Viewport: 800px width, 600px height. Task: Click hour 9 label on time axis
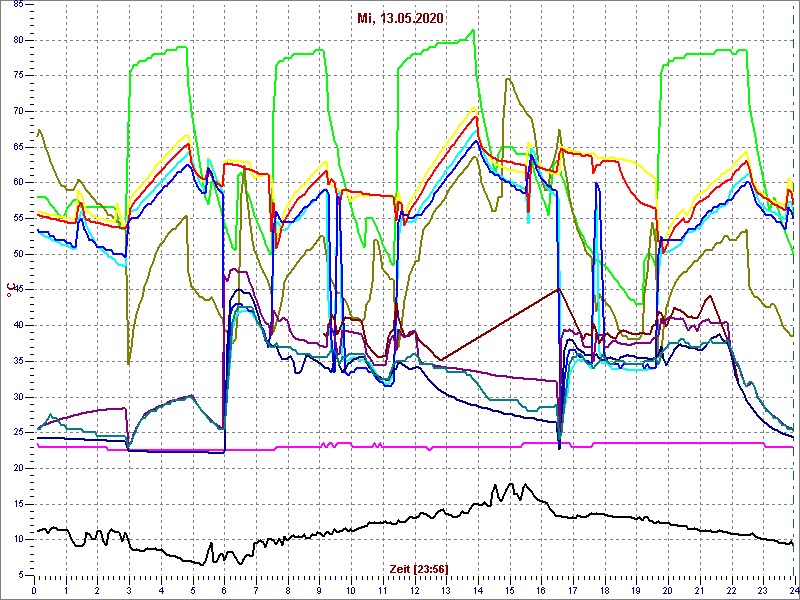click(319, 589)
